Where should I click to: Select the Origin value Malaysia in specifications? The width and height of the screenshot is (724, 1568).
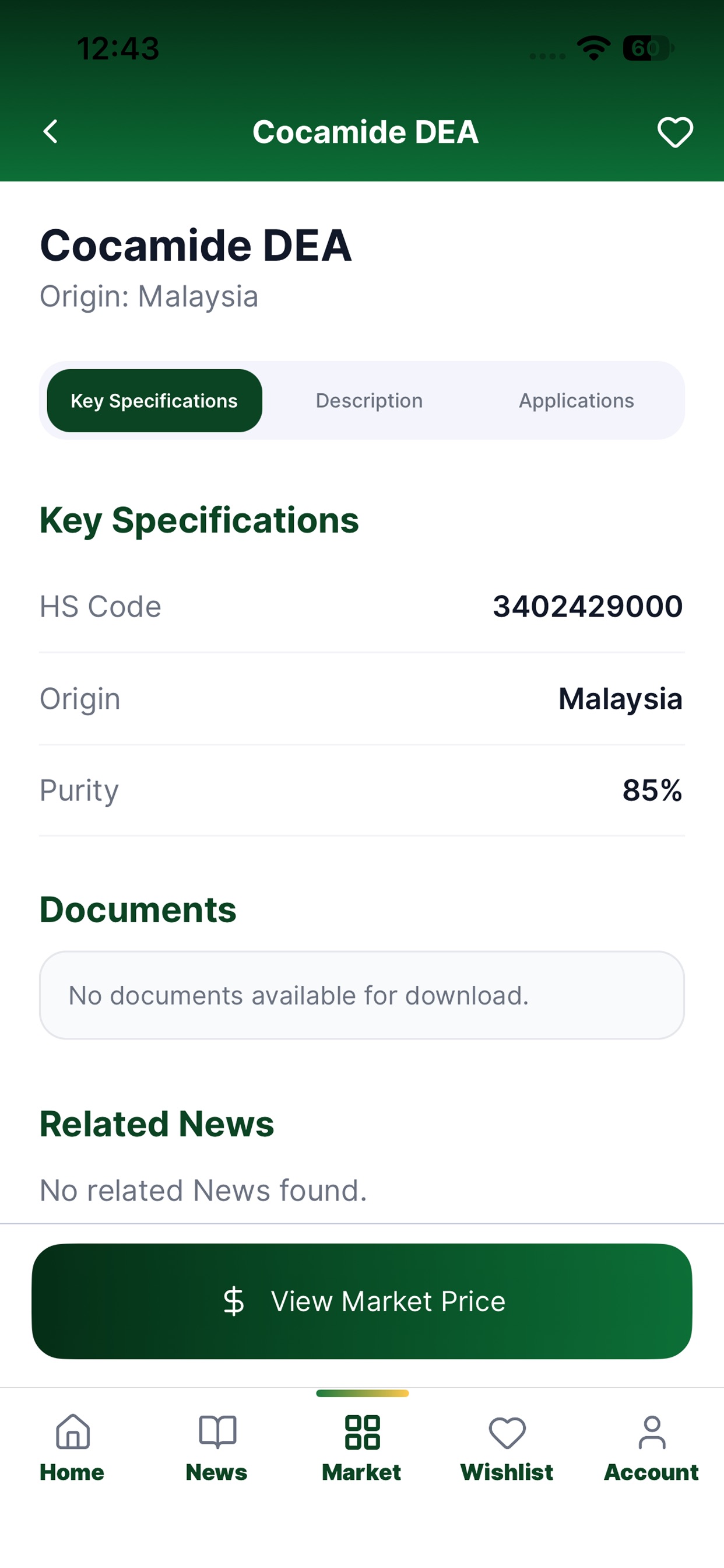pyautogui.click(x=621, y=699)
